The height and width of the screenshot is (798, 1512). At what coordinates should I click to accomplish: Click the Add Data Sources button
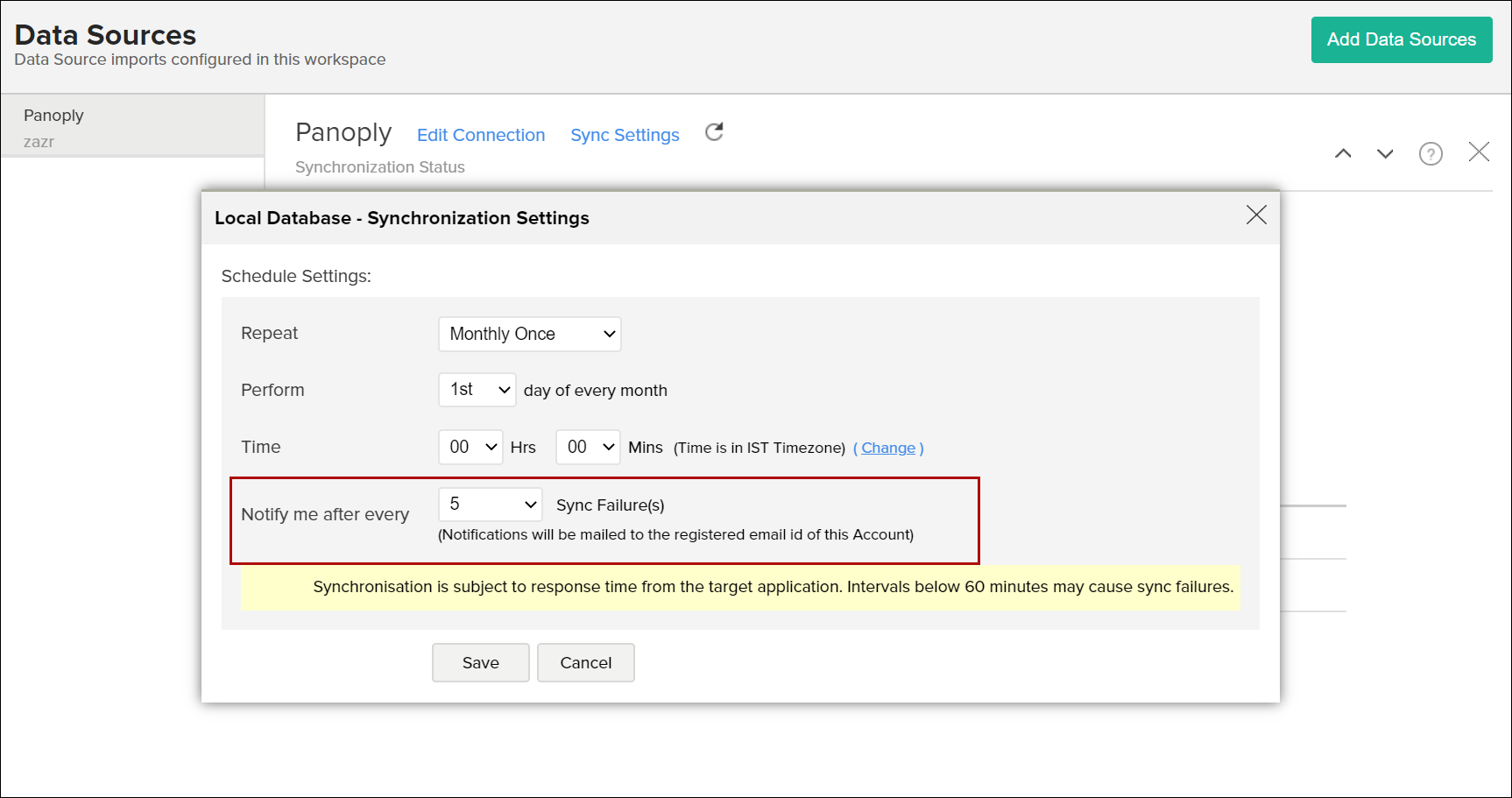[1401, 39]
